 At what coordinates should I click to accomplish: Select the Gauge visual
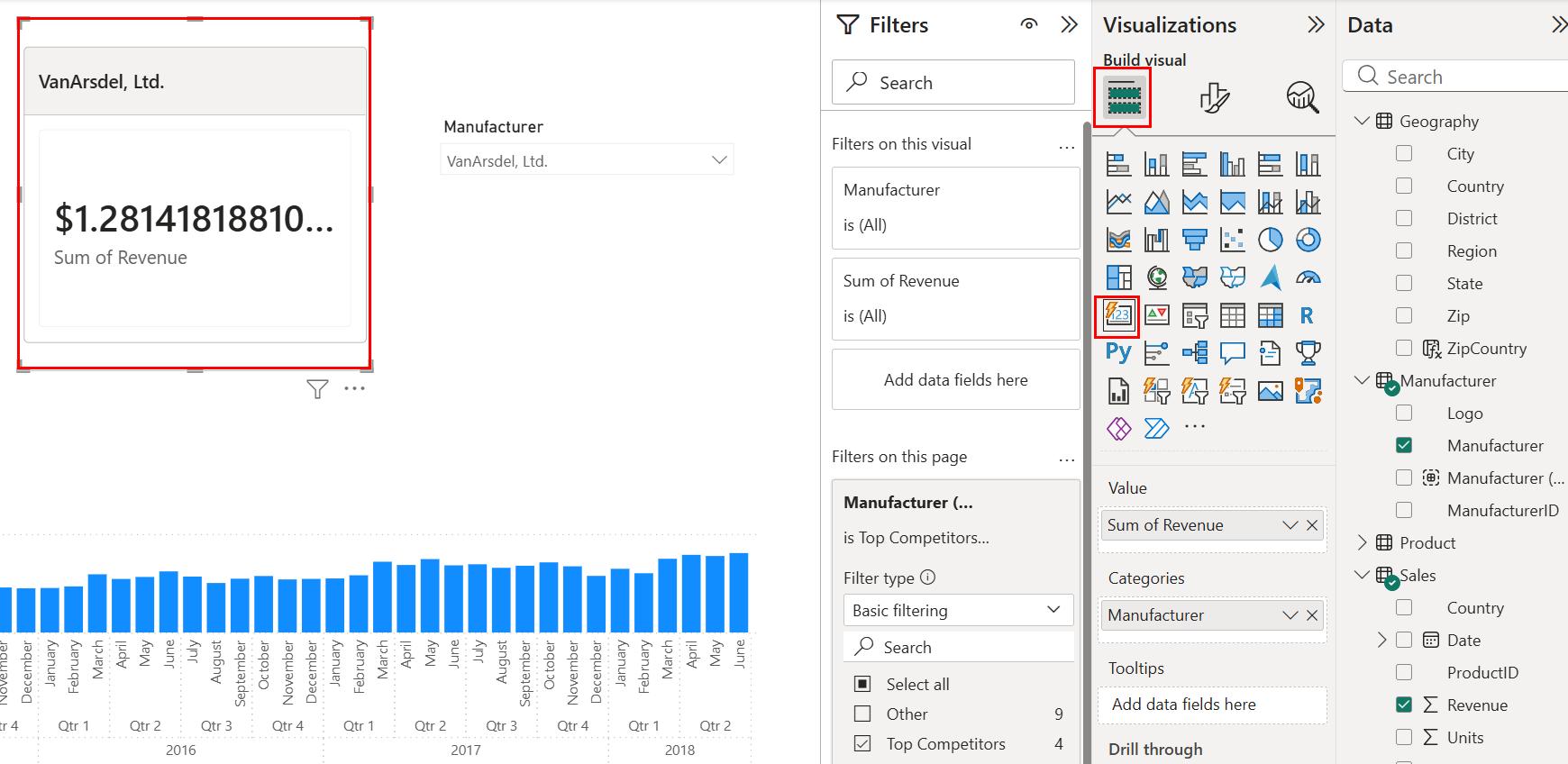tap(1308, 277)
